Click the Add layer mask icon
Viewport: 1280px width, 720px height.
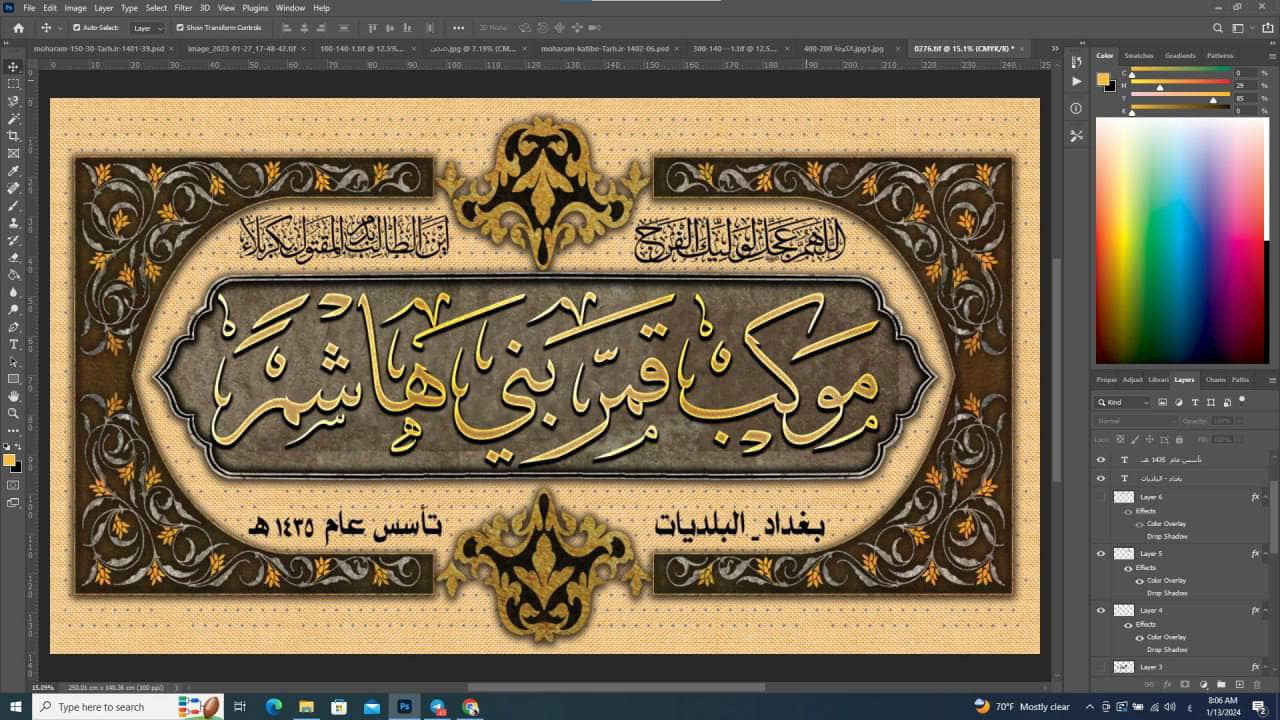click(x=1184, y=684)
